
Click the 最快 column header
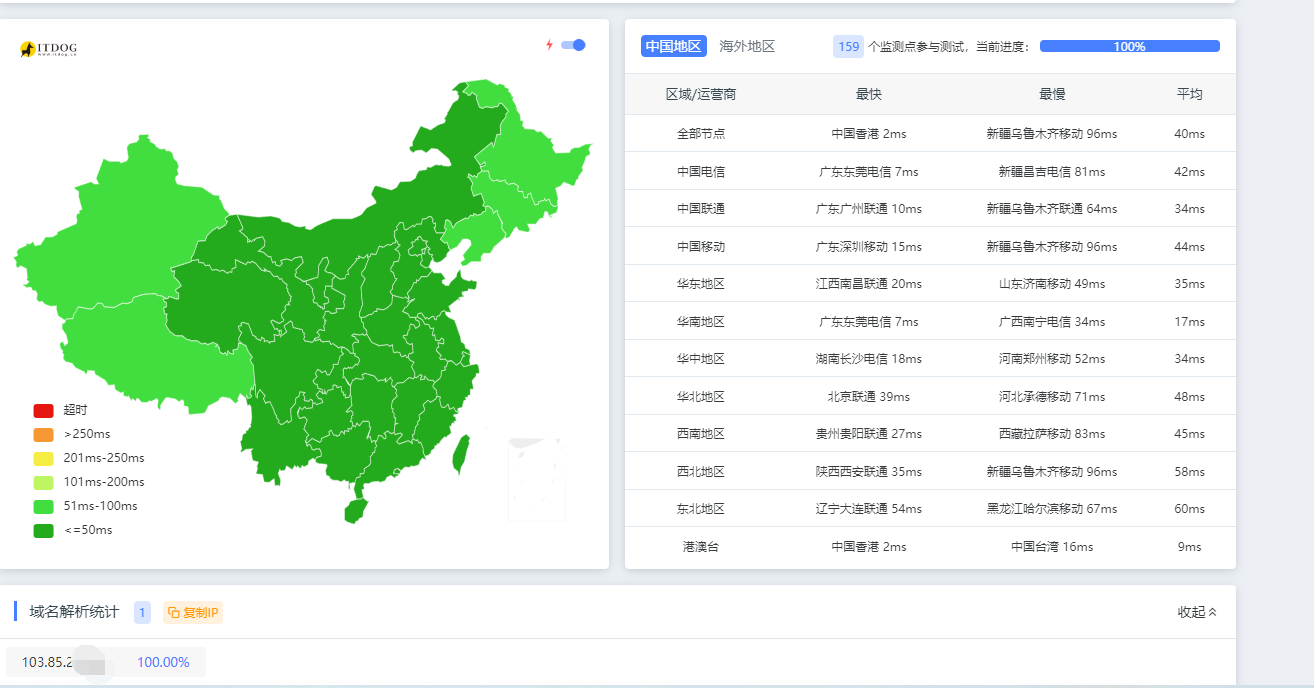868,94
